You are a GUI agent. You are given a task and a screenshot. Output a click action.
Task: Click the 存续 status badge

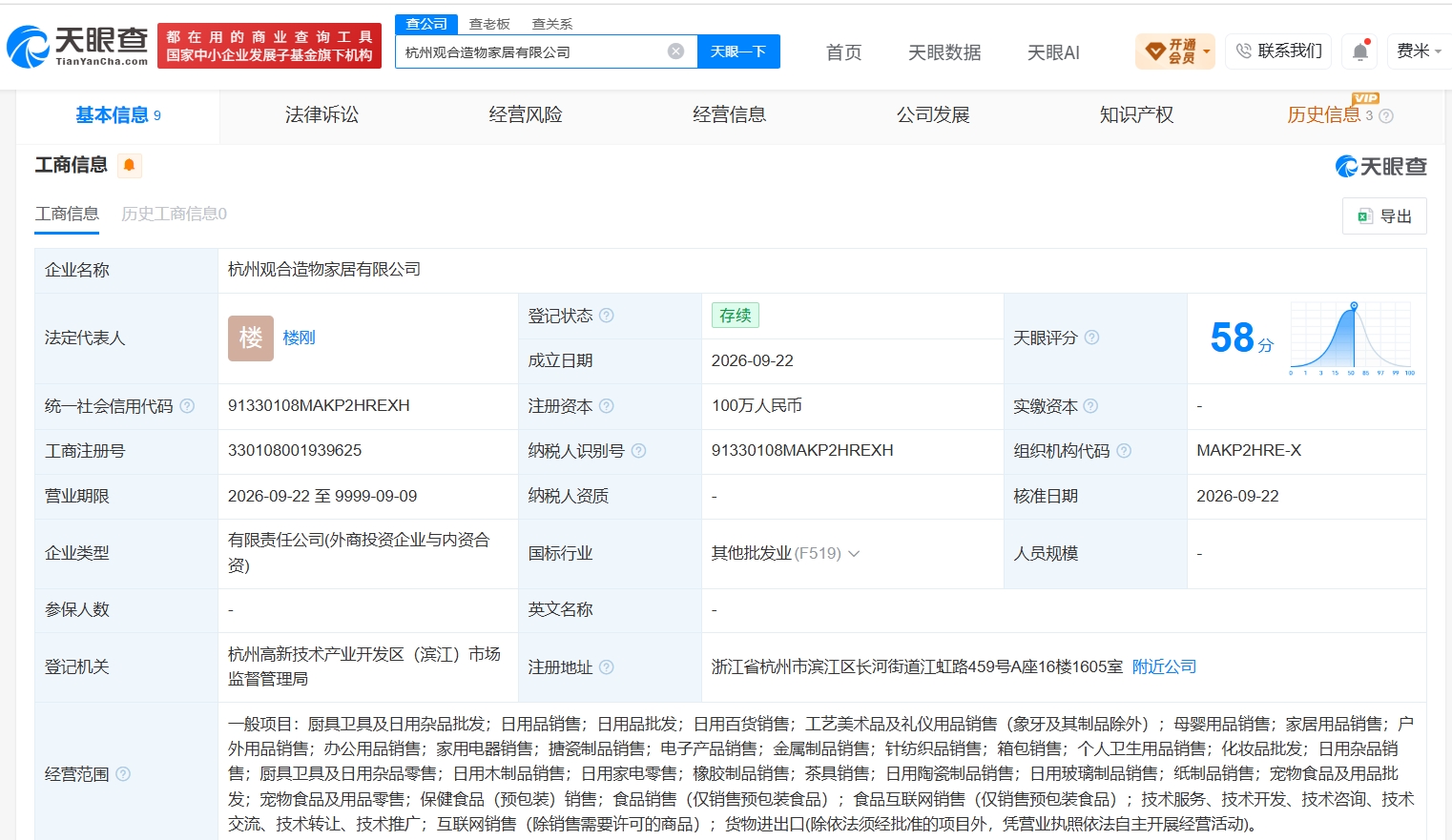tap(736, 316)
